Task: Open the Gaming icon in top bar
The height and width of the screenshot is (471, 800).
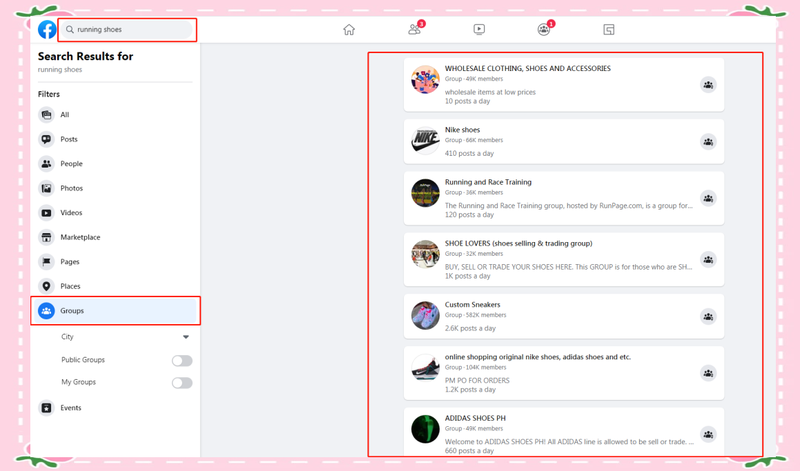Action: pos(609,30)
